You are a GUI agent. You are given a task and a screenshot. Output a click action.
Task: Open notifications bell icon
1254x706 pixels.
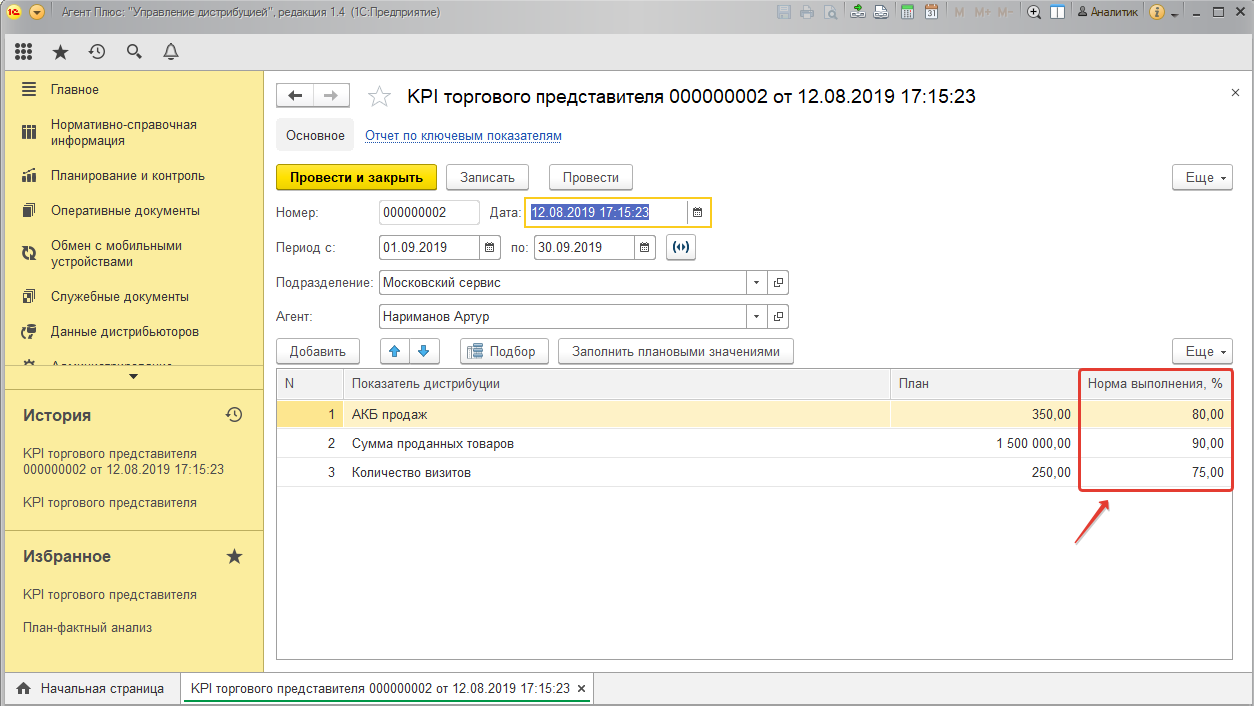pyautogui.click(x=170, y=52)
